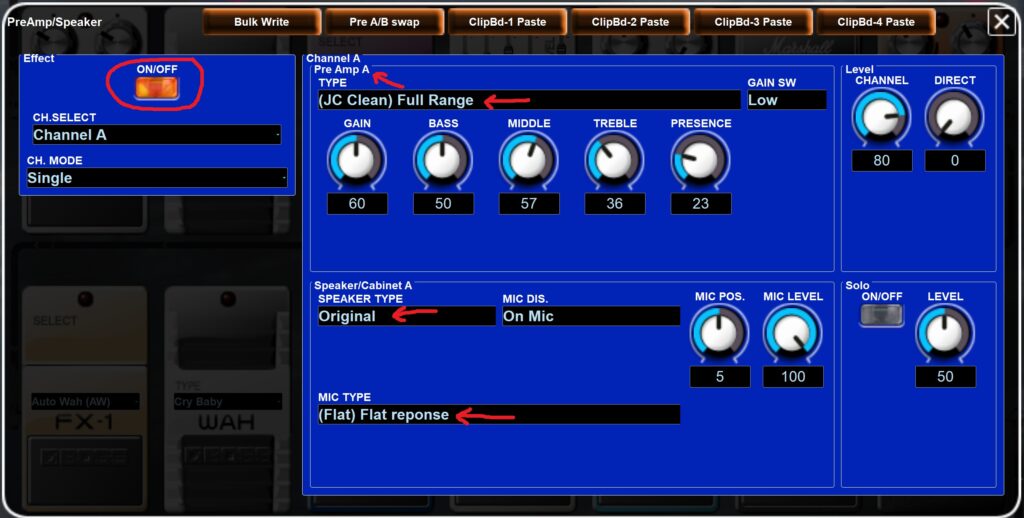Click the ClipBd-1 Paste button

[507, 22]
